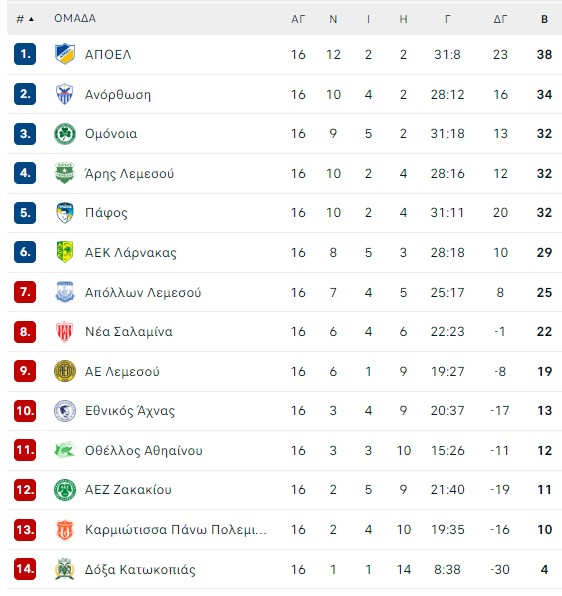Select the ΑΓ matches played column header

click(x=298, y=19)
